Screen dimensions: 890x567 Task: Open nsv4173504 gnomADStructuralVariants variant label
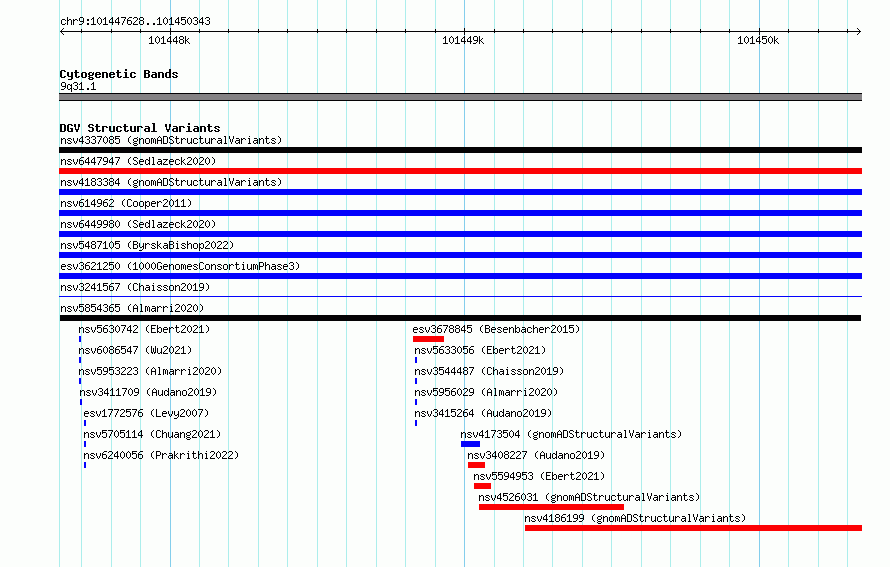571,434
